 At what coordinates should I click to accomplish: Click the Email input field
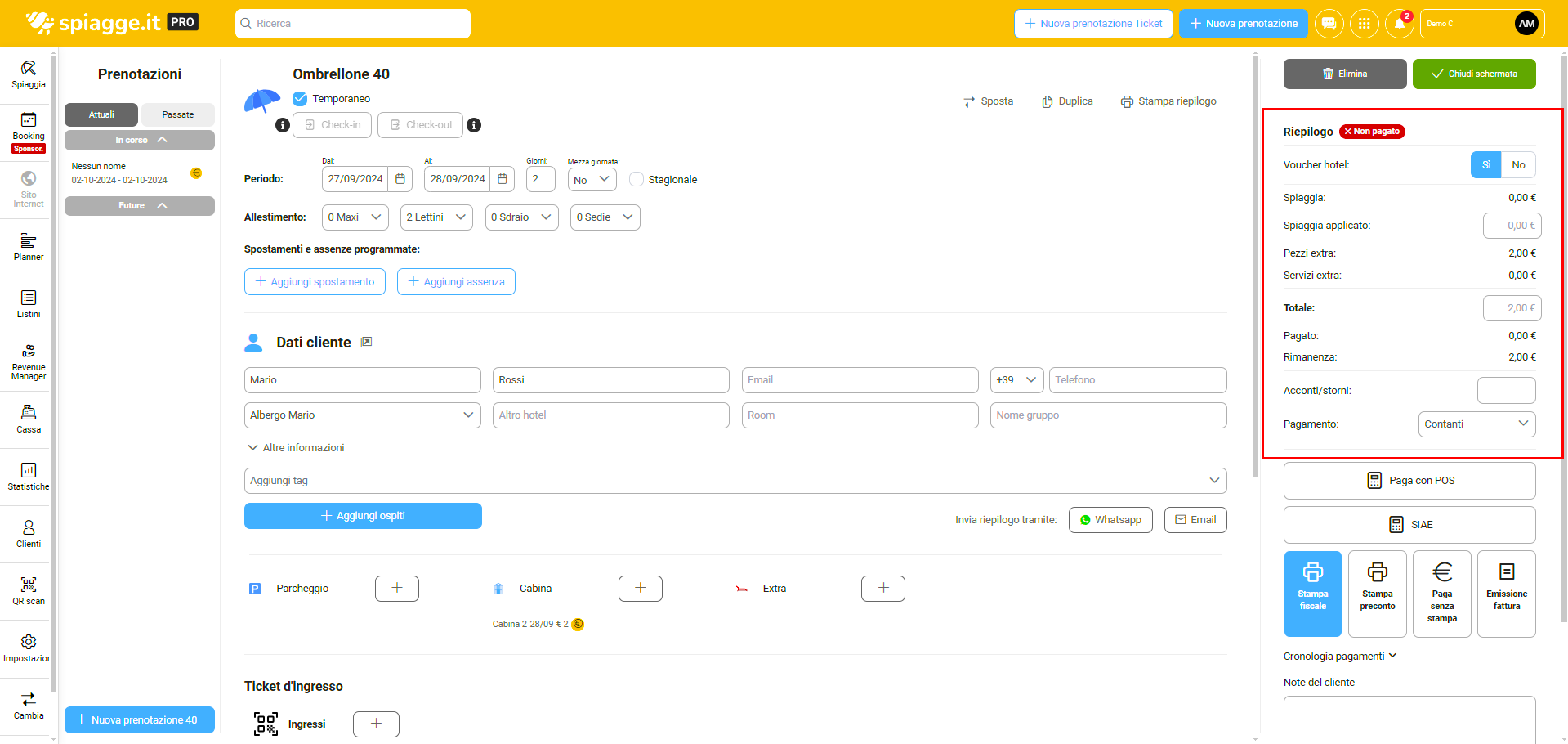tap(859, 380)
